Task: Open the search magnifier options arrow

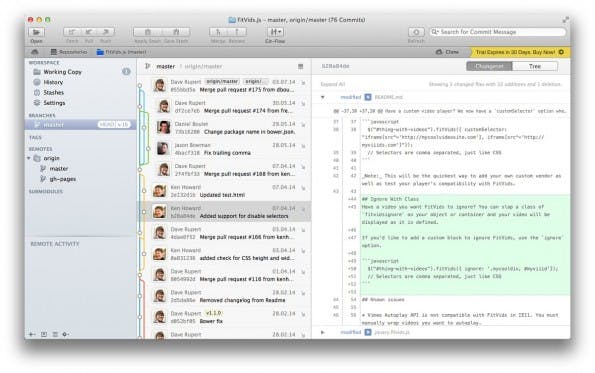Action: tap(435, 32)
